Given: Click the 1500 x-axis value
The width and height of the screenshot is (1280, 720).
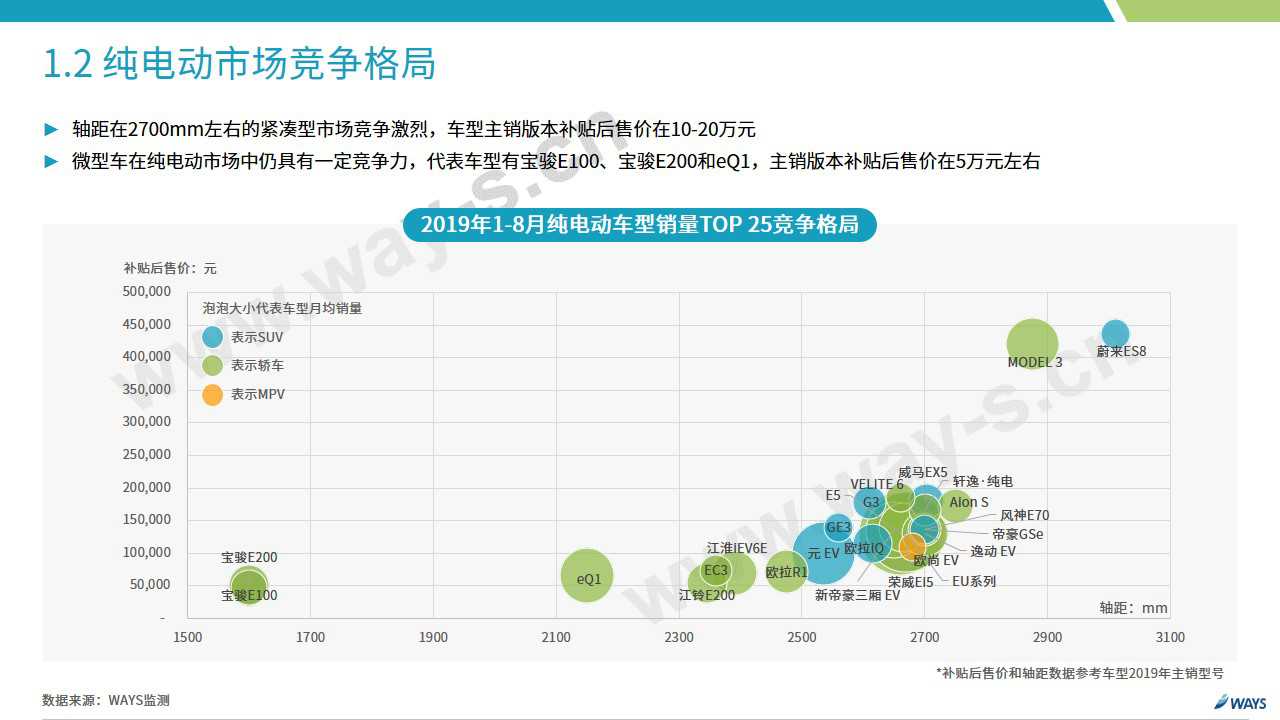Looking at the screenshot, I should pos(187,637).
